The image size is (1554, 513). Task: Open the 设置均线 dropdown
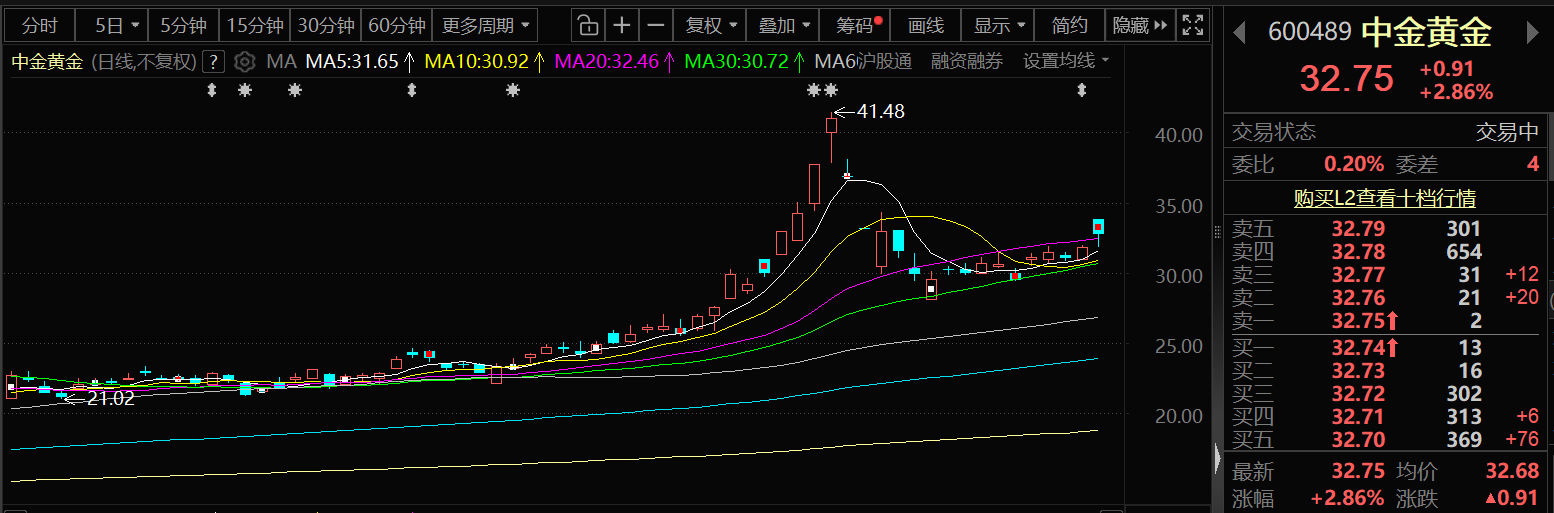(x=1065, y=62)
